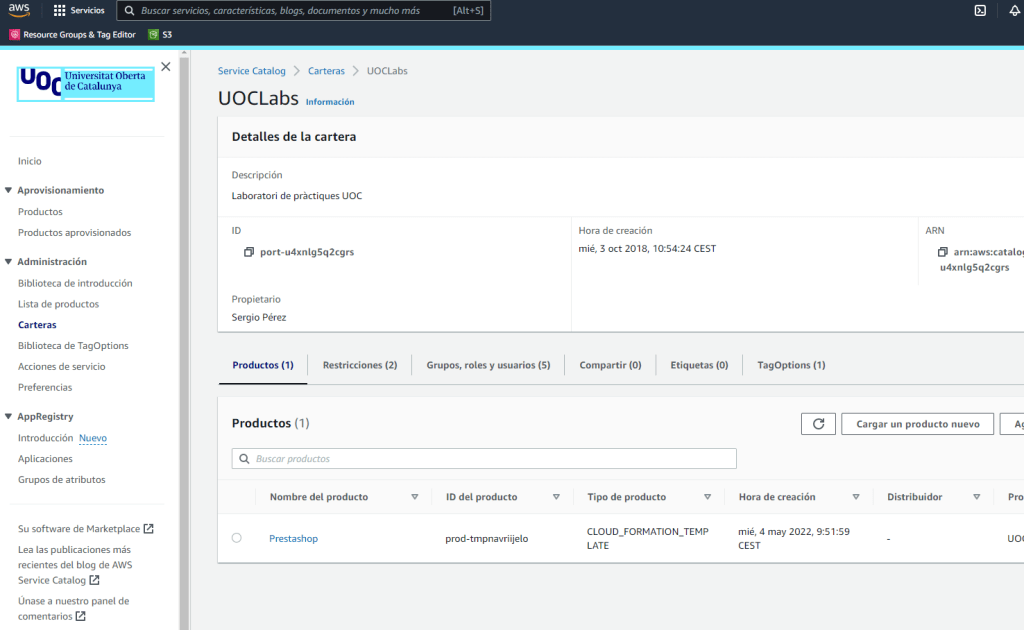Open the Información link beside UOCLabs

pos(330,102)
